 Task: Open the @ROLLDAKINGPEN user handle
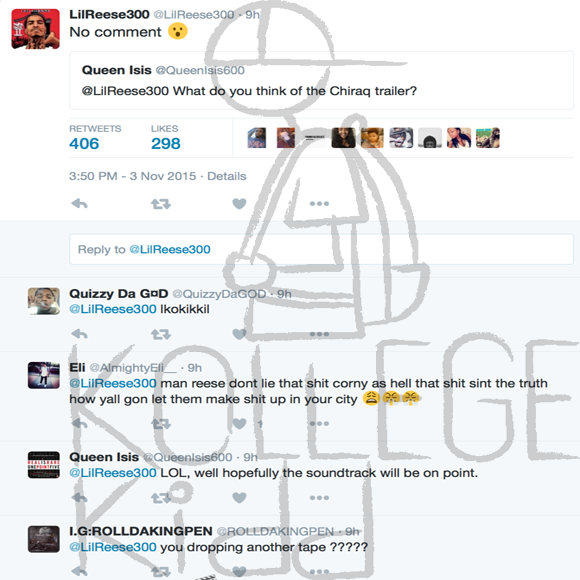point(275,532)
